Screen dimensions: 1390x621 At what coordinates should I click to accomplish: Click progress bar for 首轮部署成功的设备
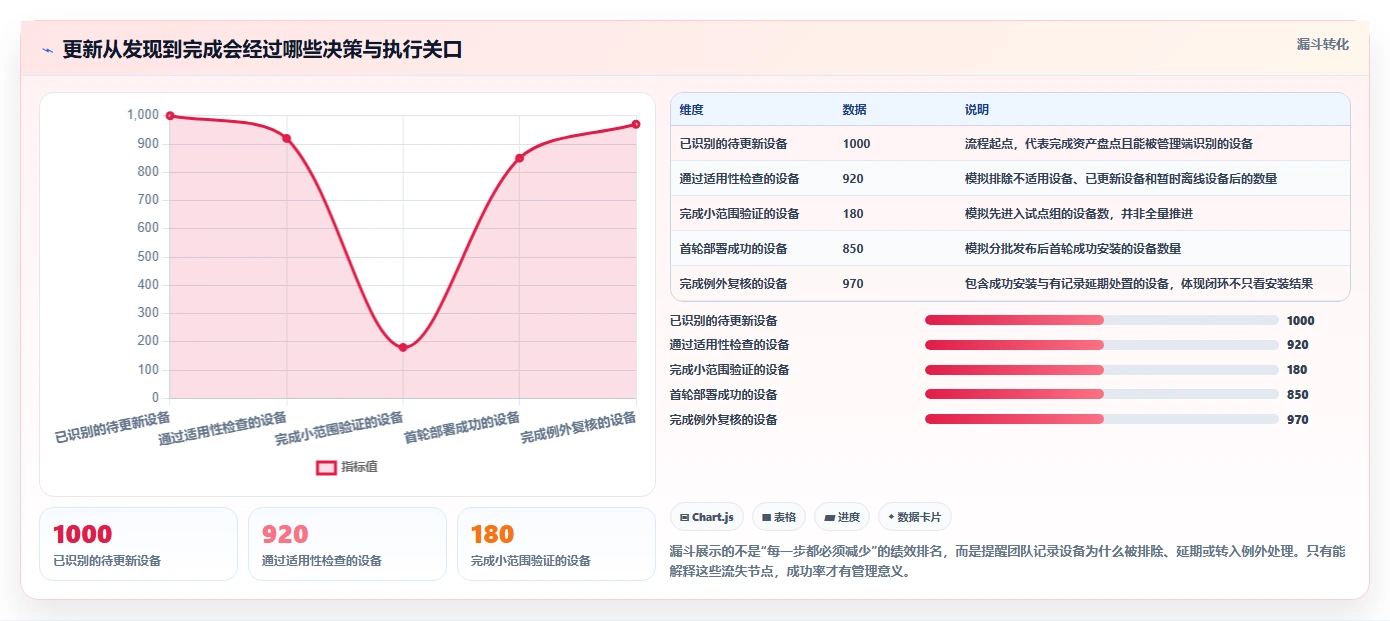click(1102, 395)
